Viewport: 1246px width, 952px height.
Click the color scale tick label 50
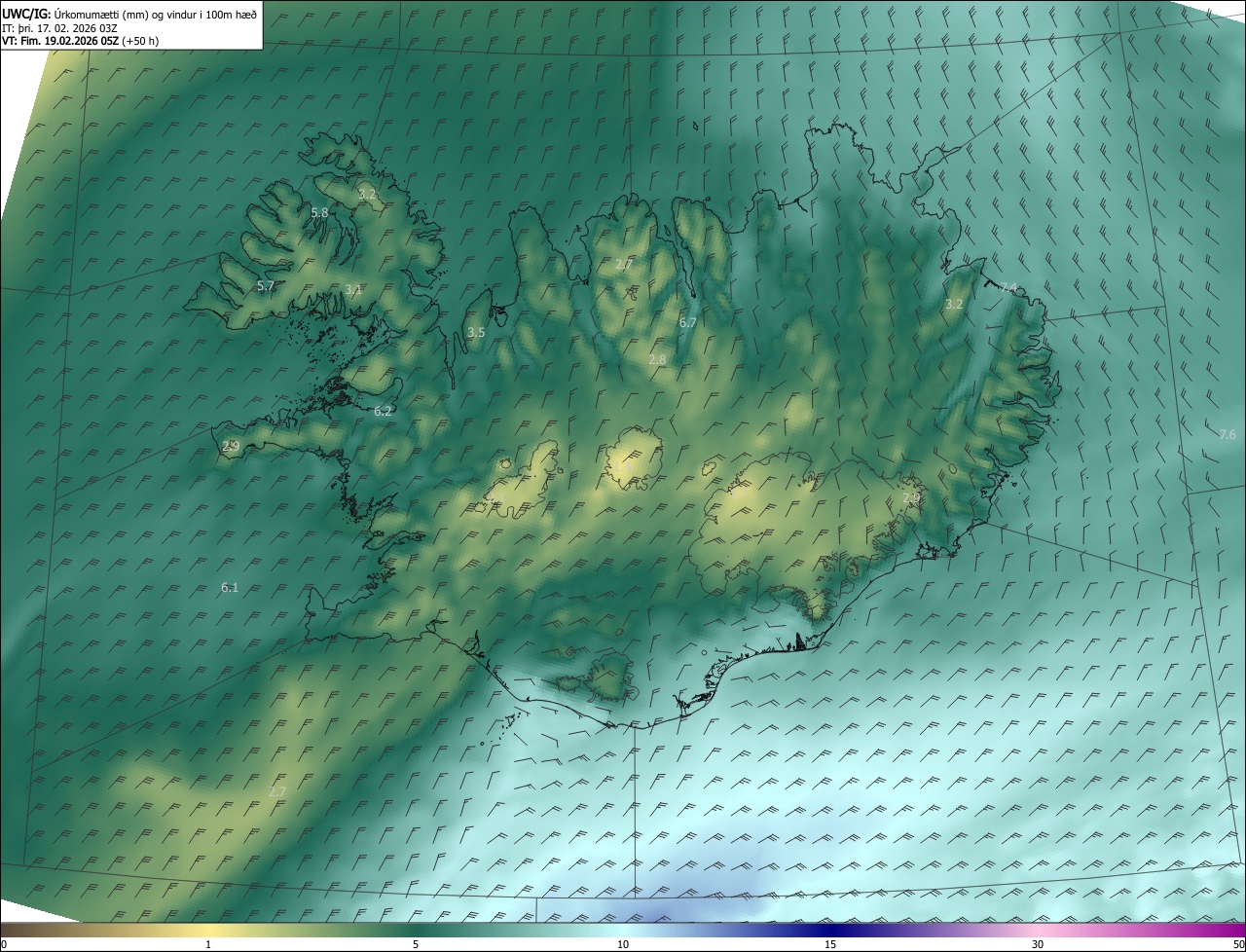(1239, 944)
